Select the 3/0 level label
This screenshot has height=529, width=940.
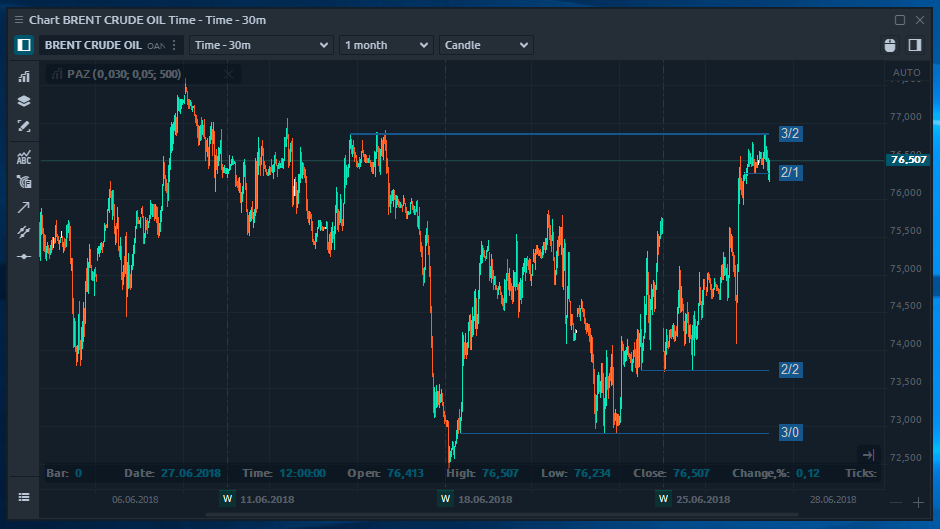[x=790, y=432]
